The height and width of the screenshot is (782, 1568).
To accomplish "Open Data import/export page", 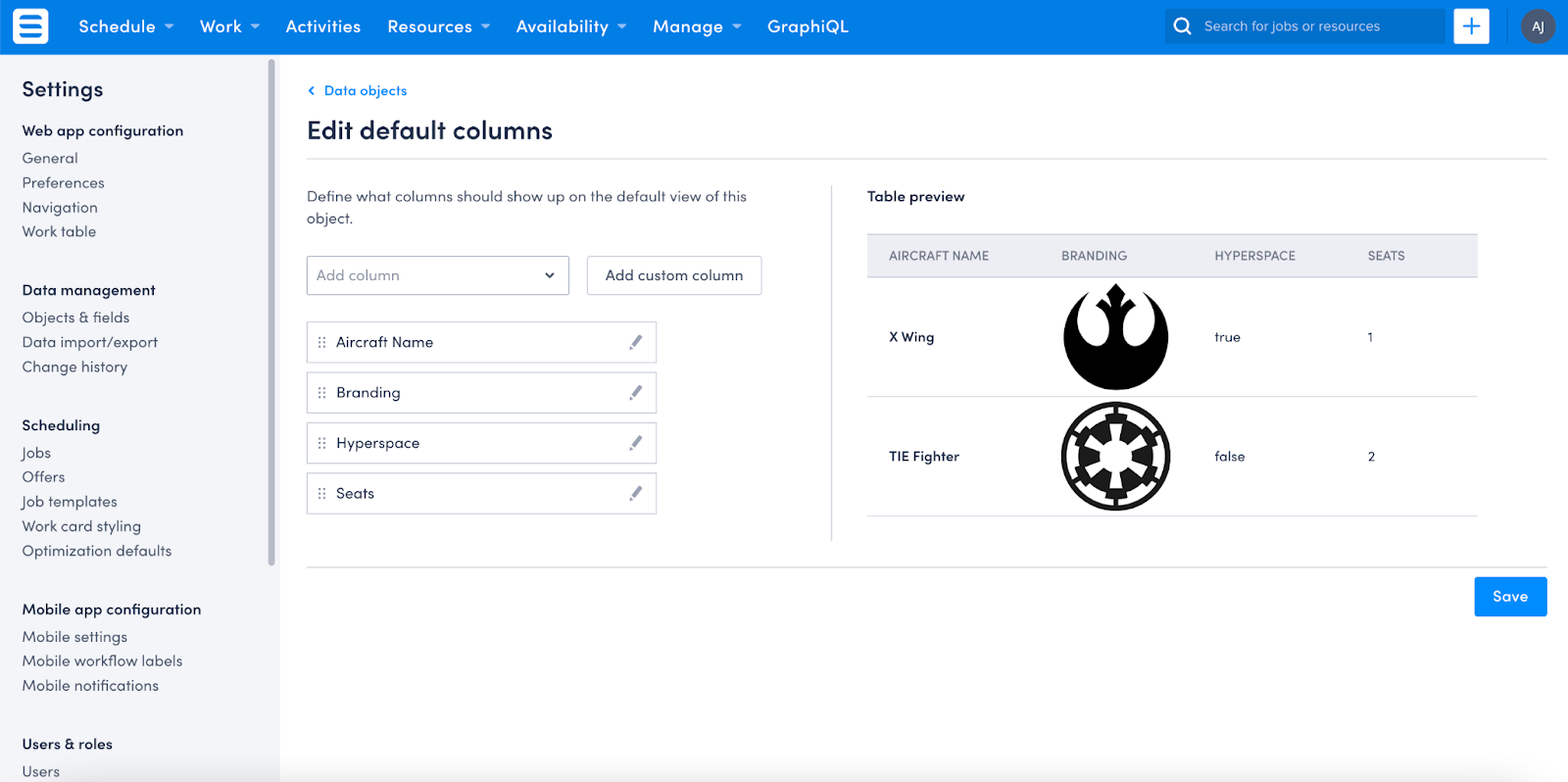I will click(90, 342).
